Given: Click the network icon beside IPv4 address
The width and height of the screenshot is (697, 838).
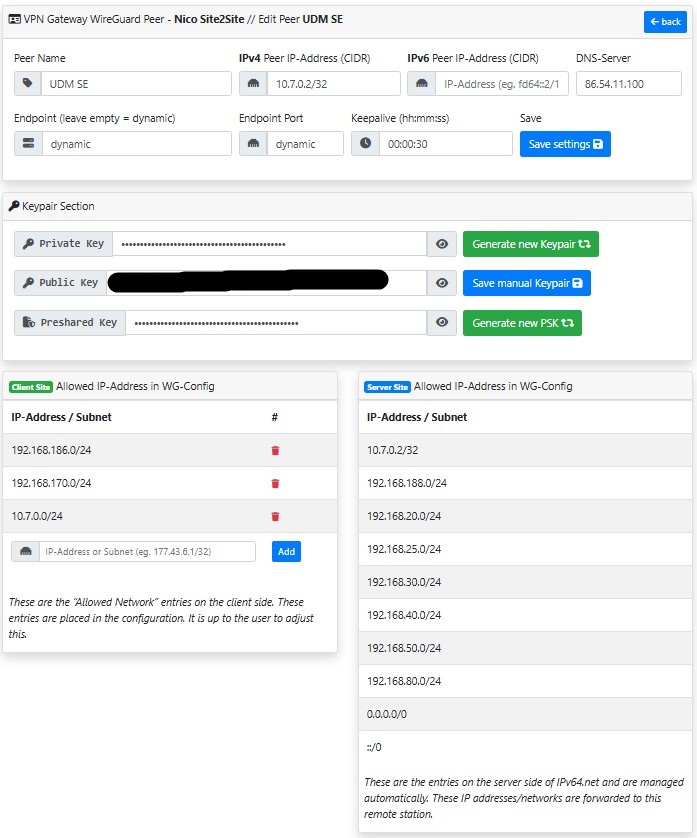Looking at the screenshot, I should click(x=253, y=84).
